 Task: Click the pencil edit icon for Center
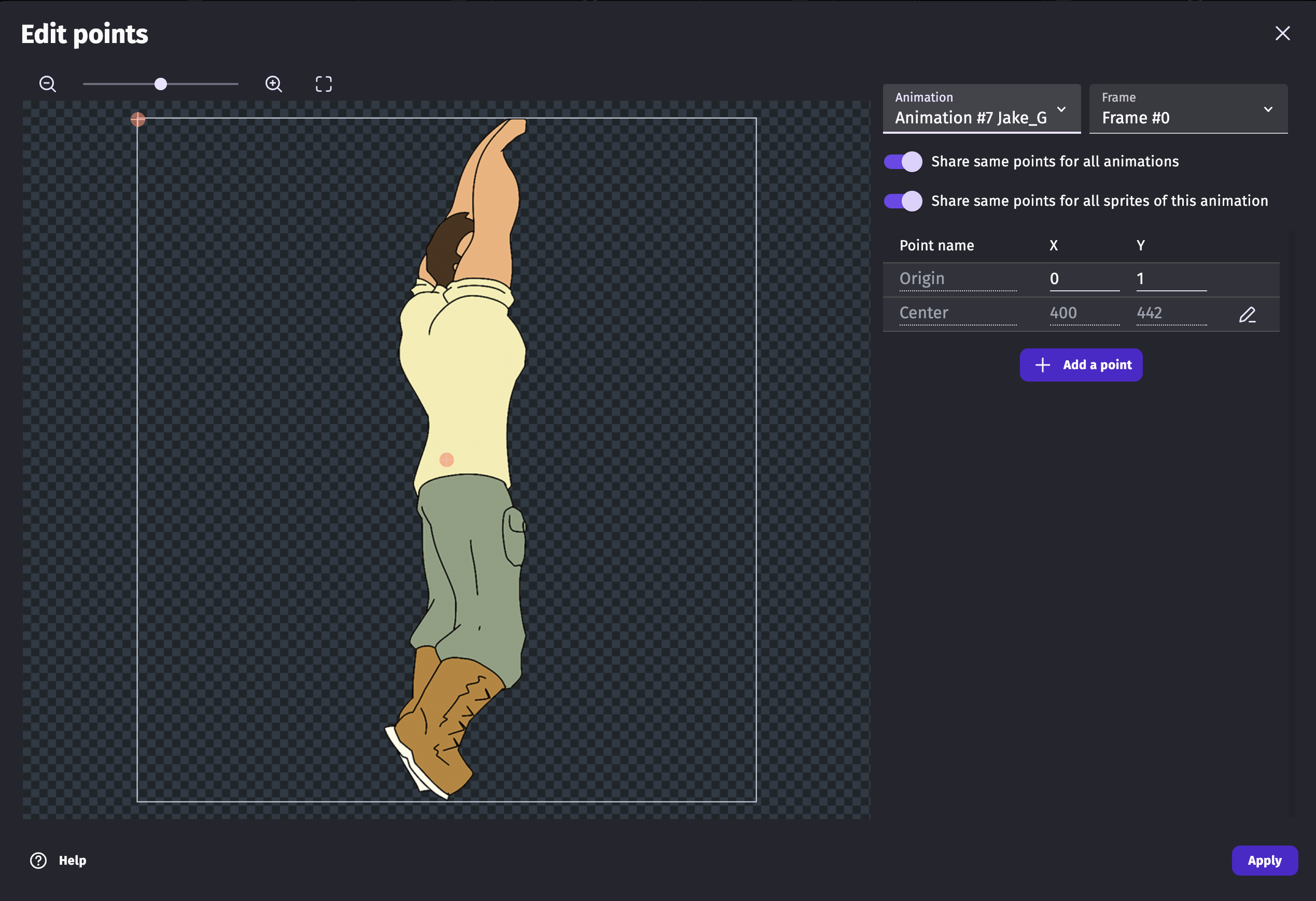tap(1247, 314)
